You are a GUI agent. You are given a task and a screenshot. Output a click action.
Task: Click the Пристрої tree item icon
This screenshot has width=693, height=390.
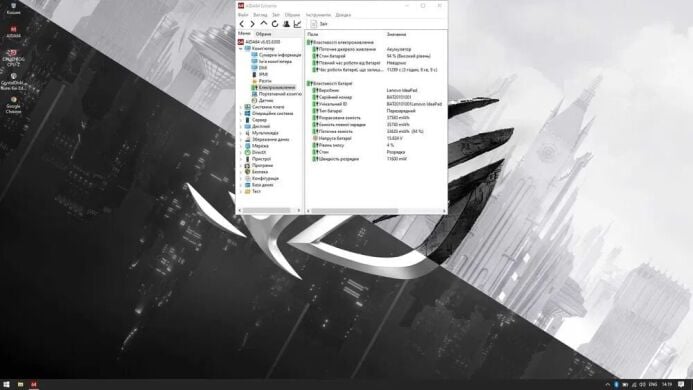248,159
